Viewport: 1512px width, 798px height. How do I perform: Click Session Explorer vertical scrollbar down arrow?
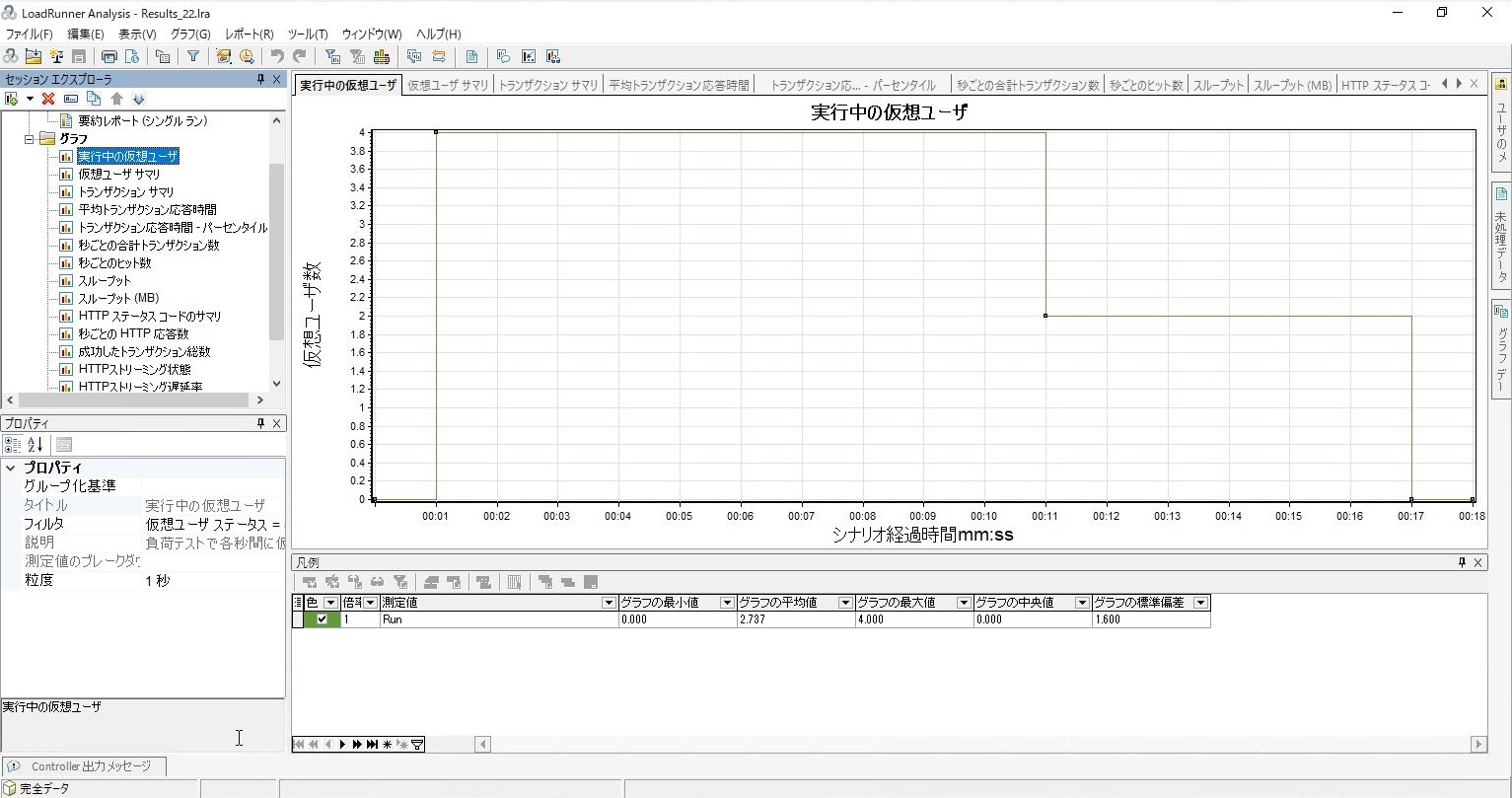(276, 384)
